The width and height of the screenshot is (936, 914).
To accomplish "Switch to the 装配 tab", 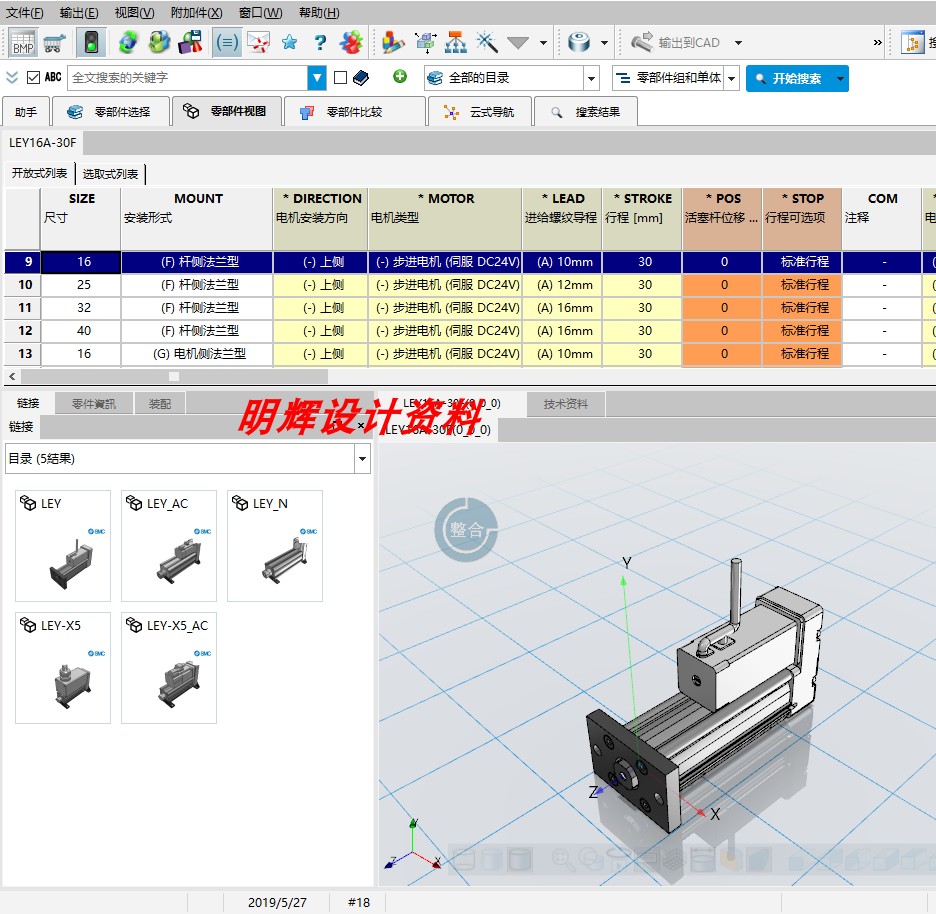I will click(x=159, y=404).
